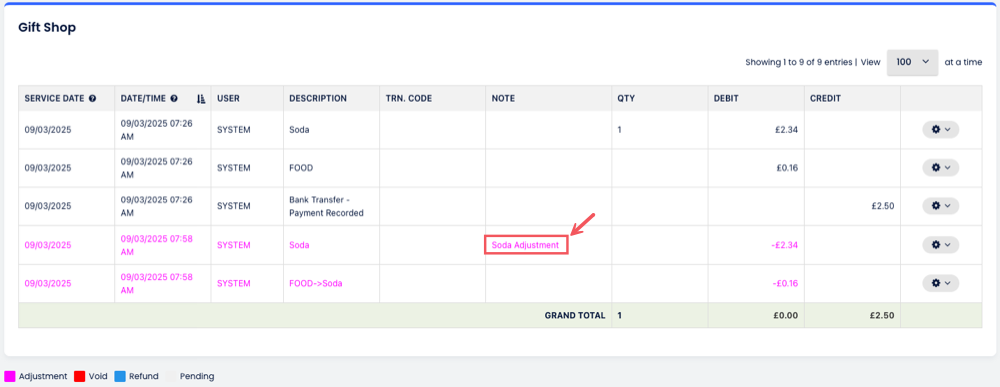Screen dimensions: 1000x387
Task: Open gear menu for Bank Transfer row
Action: click(941, 206)
